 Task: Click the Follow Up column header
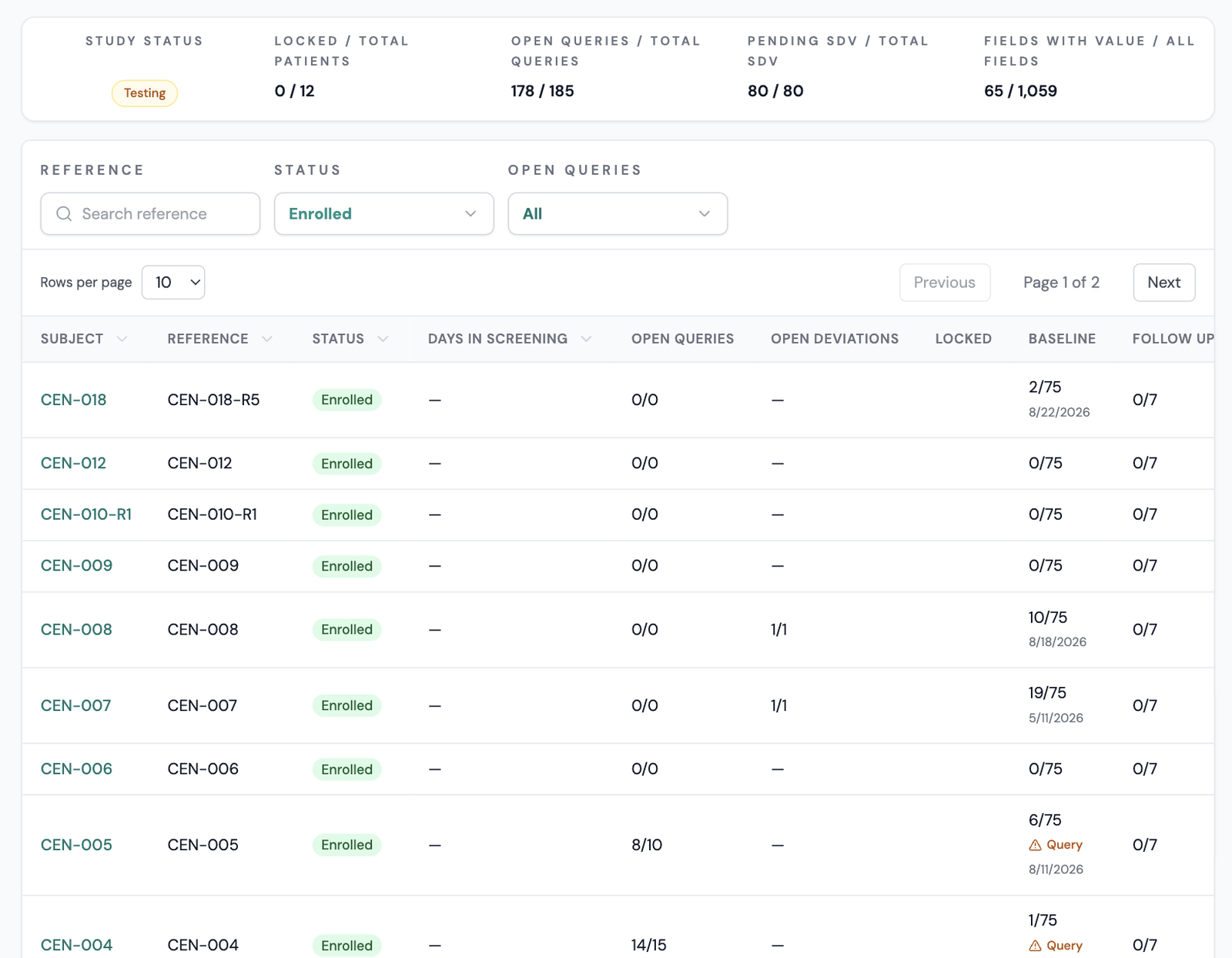pyautogui.click(x=1173, y=339)
